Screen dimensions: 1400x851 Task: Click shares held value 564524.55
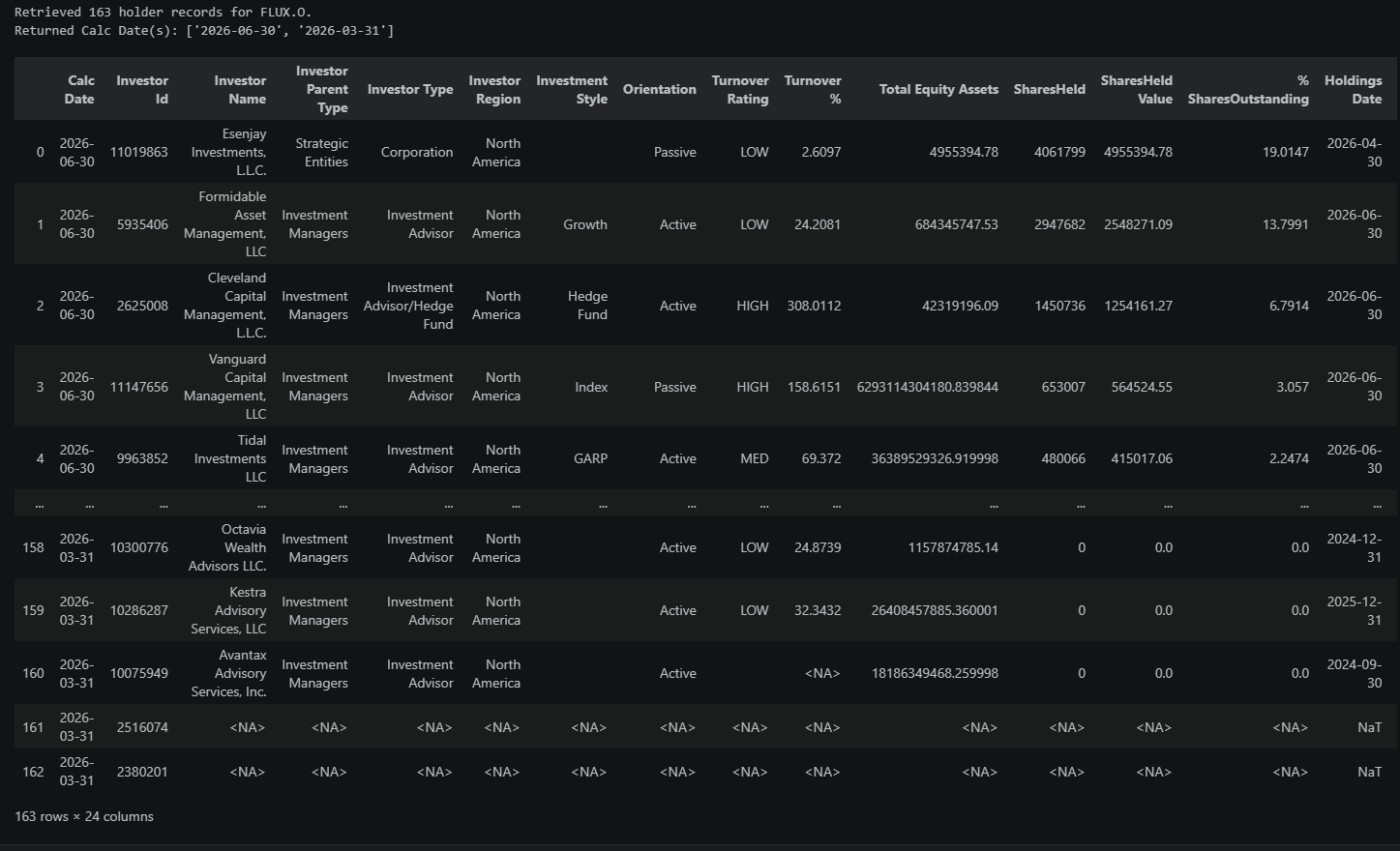coord(1142,387)
